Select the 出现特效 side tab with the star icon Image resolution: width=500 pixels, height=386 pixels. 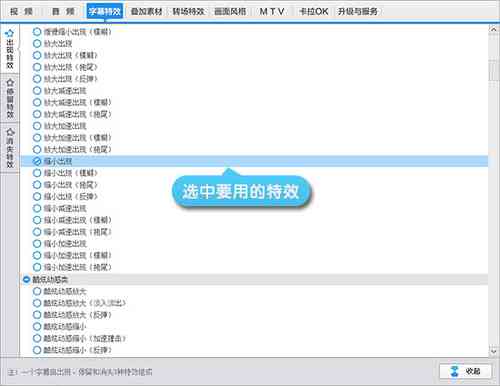coord(10,49)
